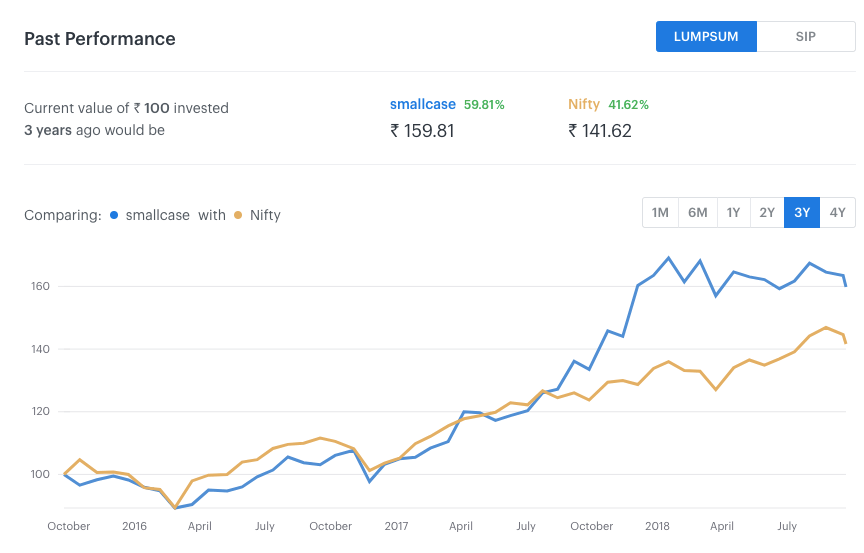Click the 160 y-axis label

point(40,286)
